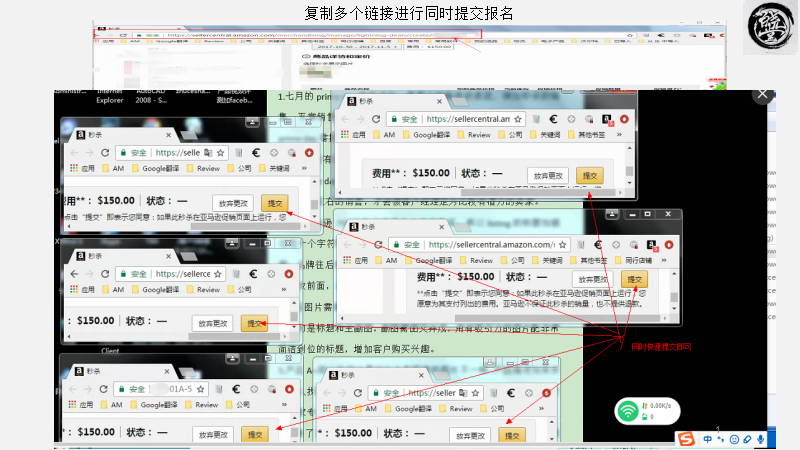The width and height of the screenshot is (800, 450).
Task: Click the red circle extension in the middle-left window
Action: click(289, 274)
